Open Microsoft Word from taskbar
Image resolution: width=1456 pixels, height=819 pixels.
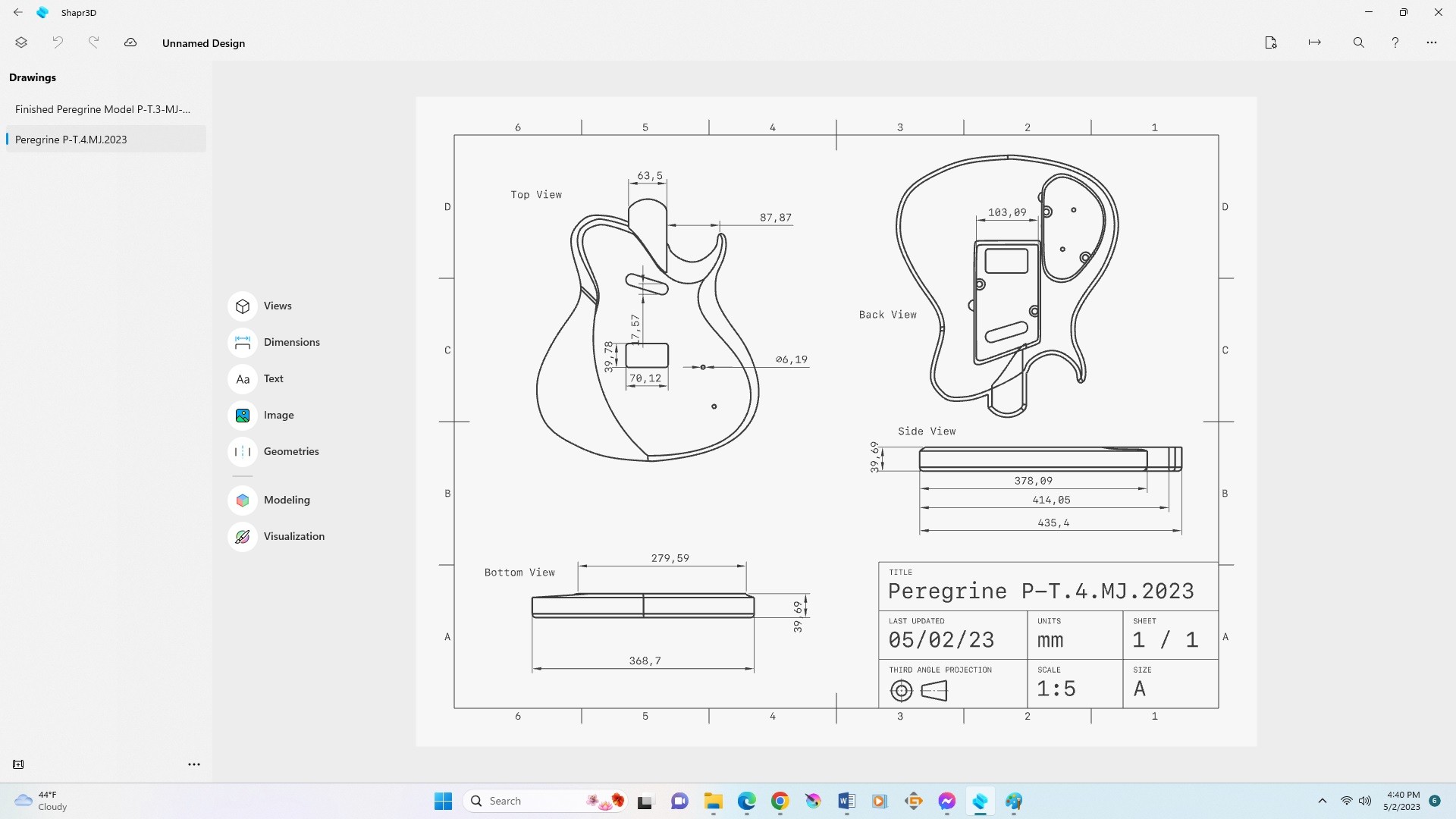(847, 801)
